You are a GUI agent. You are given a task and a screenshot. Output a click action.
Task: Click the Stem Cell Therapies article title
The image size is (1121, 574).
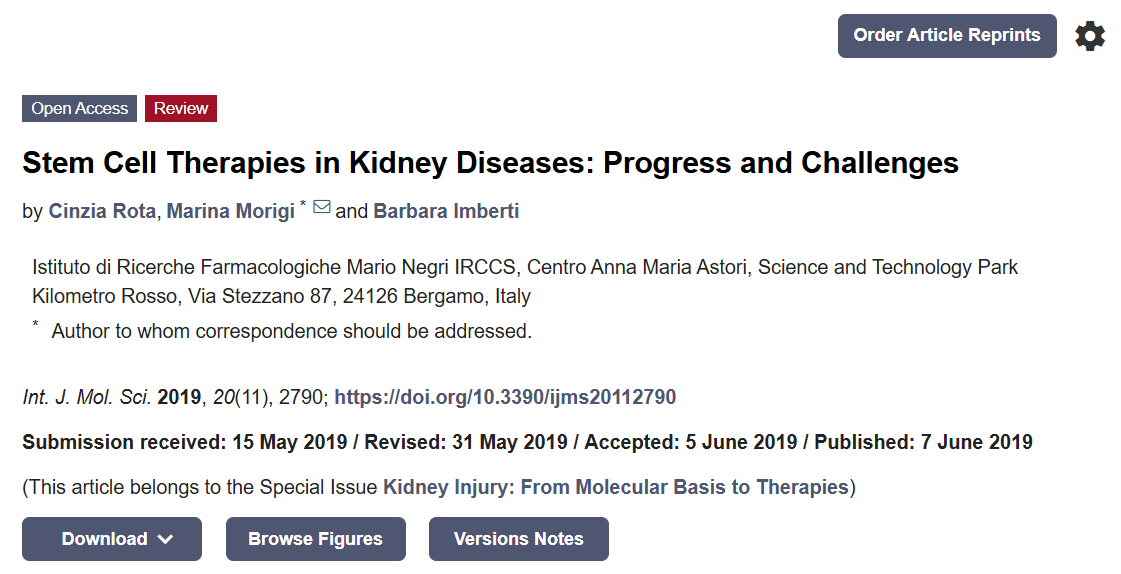490,162
